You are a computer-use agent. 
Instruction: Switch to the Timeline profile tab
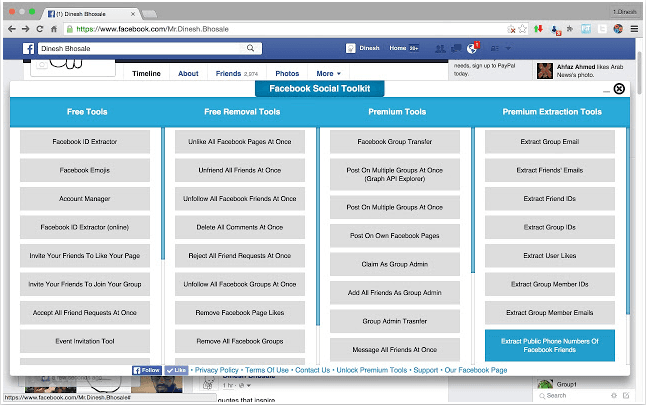point(146,73)
